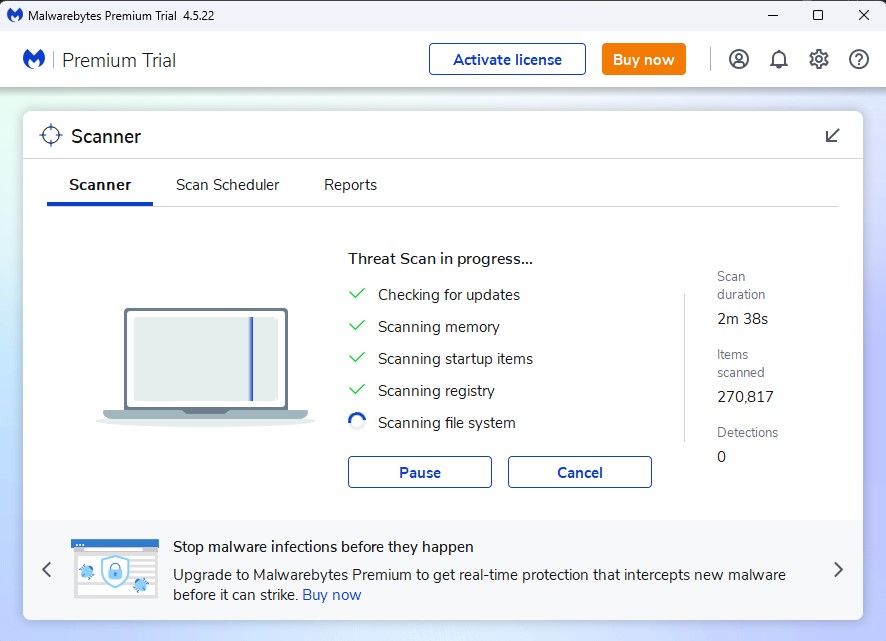This screenshot has width=886, height=641.
Task: Click the items scanned value 270,817
Action: point(745,397)
